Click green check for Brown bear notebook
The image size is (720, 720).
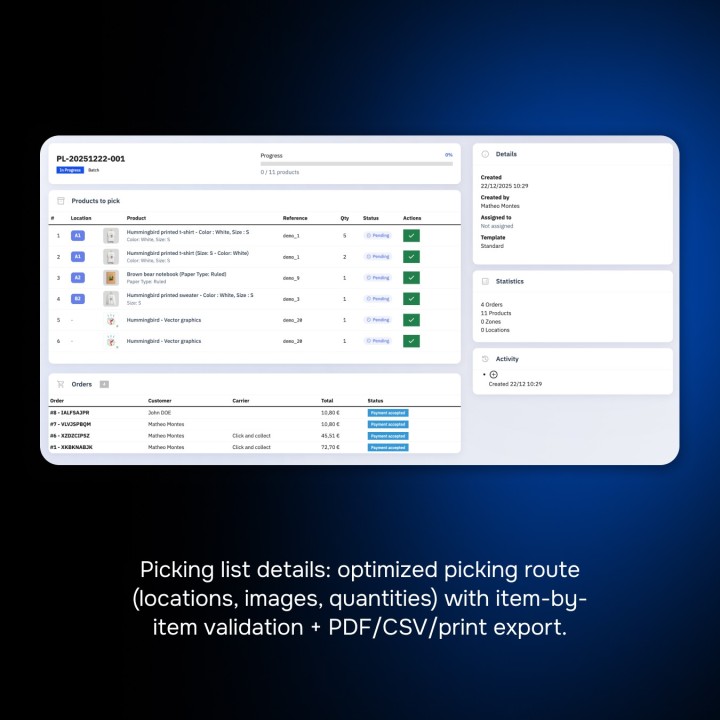tap(411, 278)
